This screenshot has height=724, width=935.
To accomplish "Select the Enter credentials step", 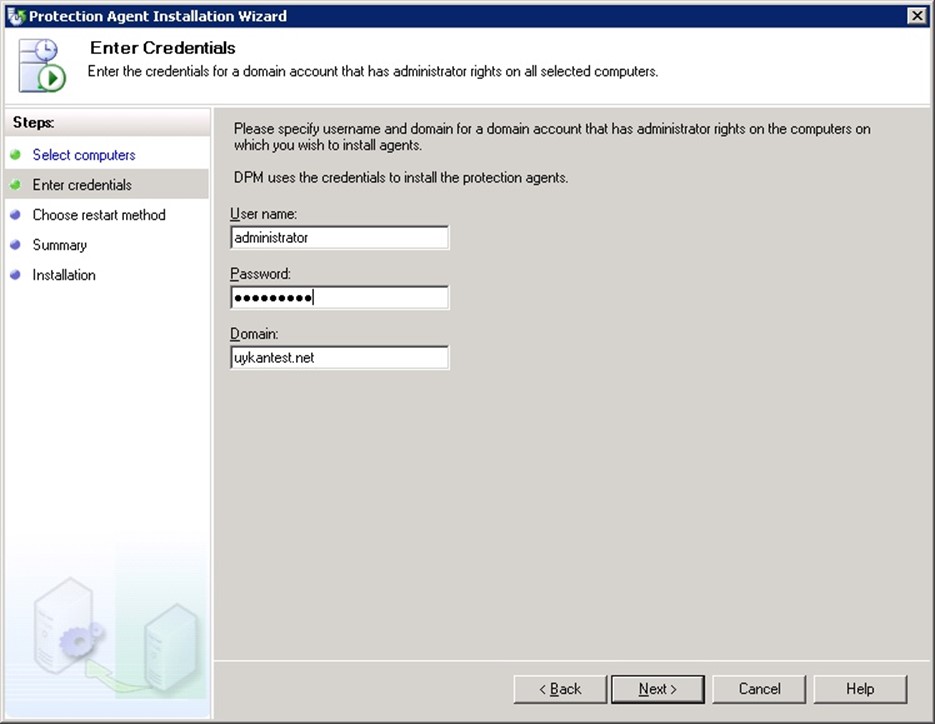I will tap(82, 185).
